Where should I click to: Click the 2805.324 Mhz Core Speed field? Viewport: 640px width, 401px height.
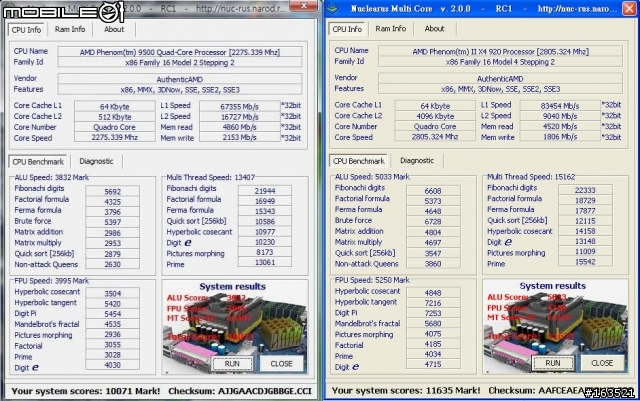pyautogui.click(x=435, y=136)
